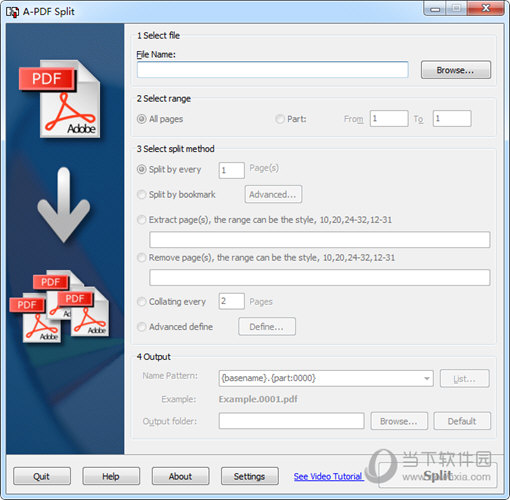This screenshot has width=510, height=500.
Task: Click the single PDF Adobe source icon
Action: pos(60,99)
